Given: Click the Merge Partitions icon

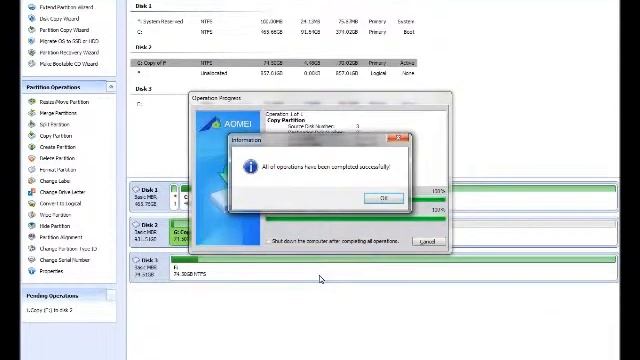Looking at the screenshot, I should [32, 113].
